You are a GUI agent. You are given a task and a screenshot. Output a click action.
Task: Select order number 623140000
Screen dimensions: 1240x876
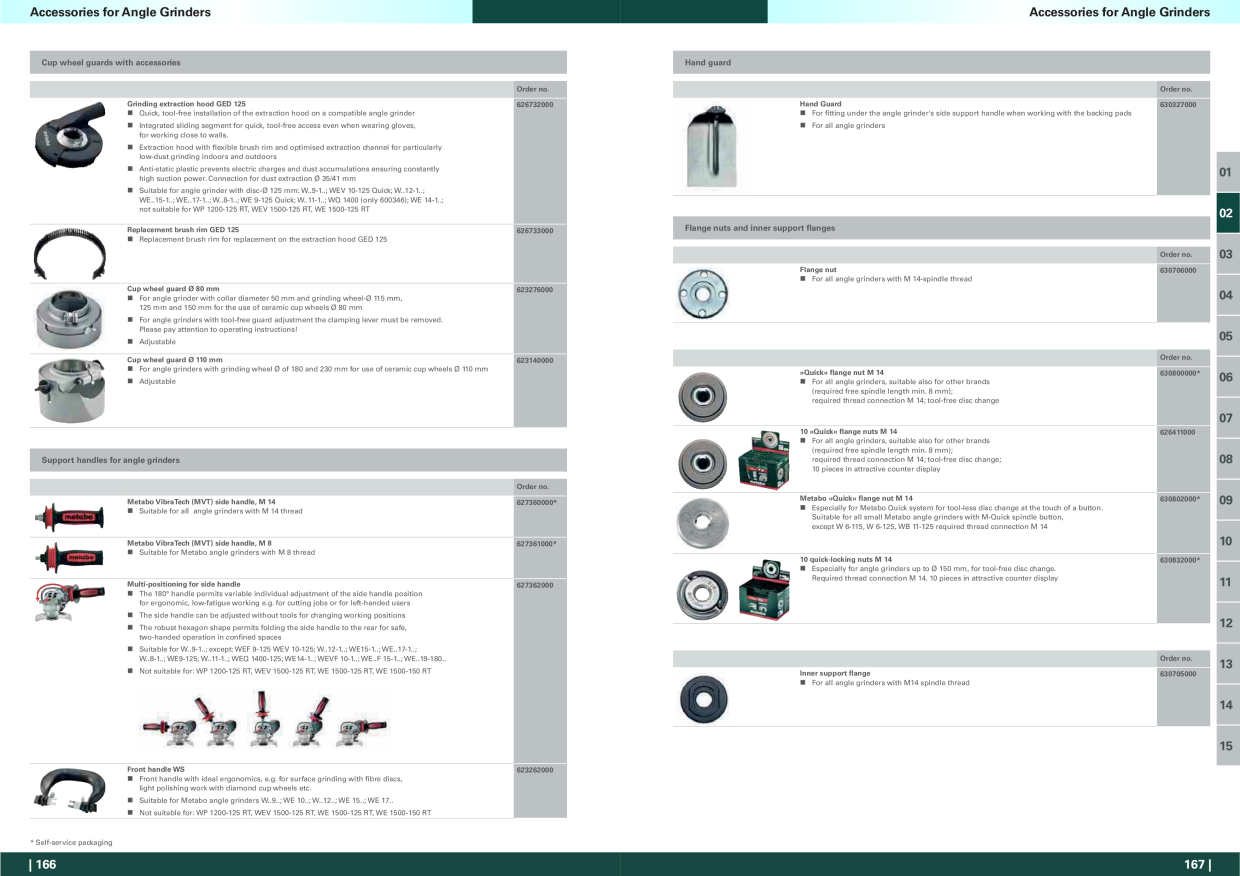point(535,360)
